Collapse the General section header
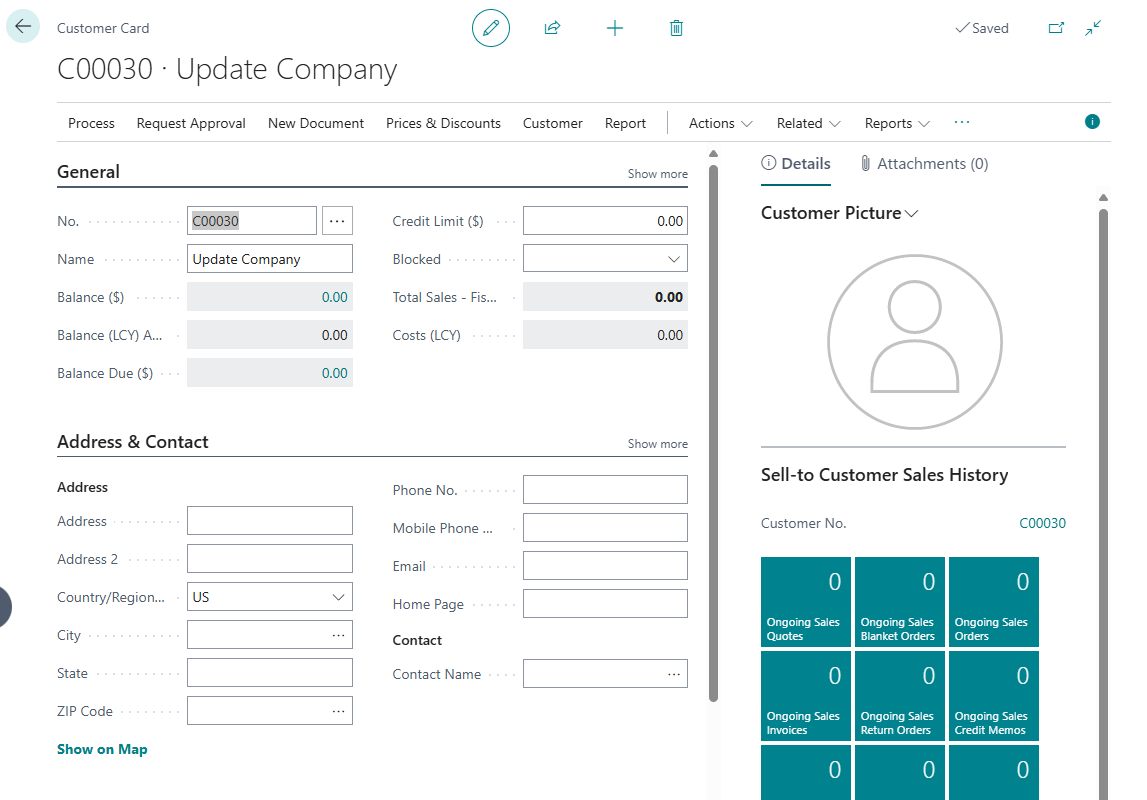 tap(89, 172)
